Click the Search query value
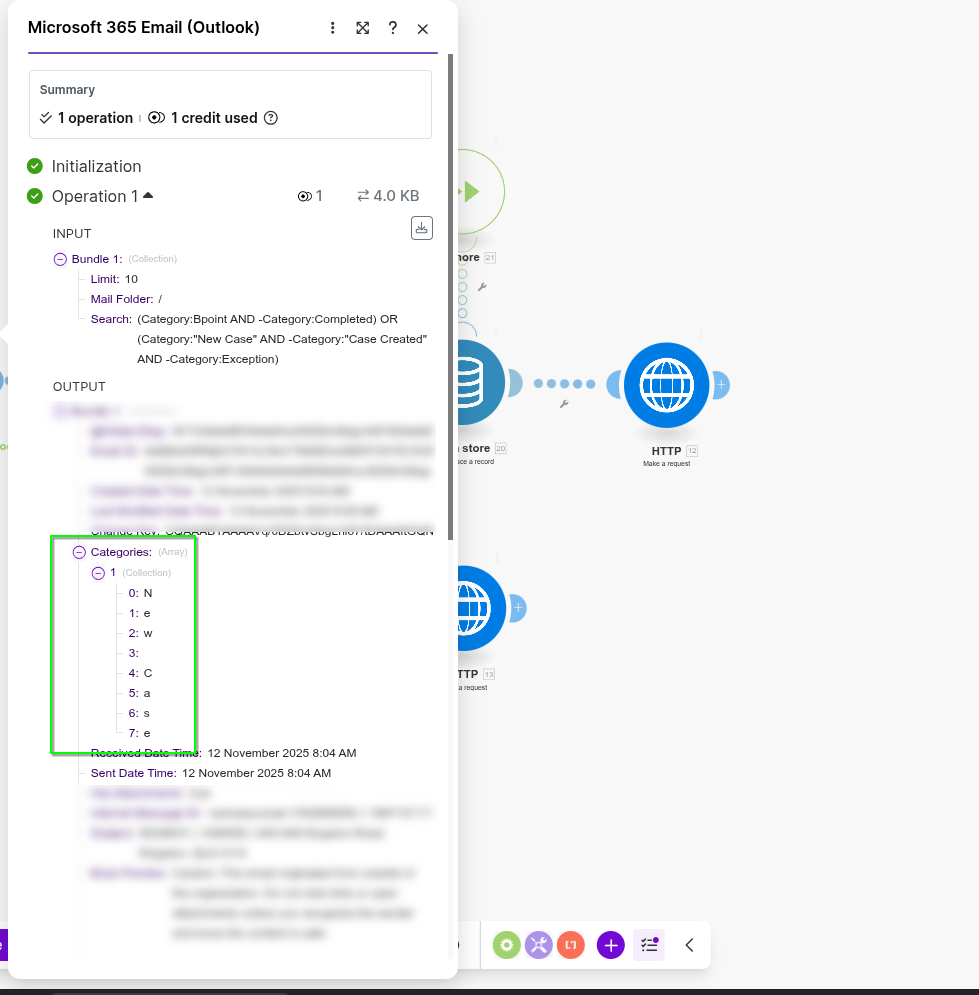 tap(282, 339)
